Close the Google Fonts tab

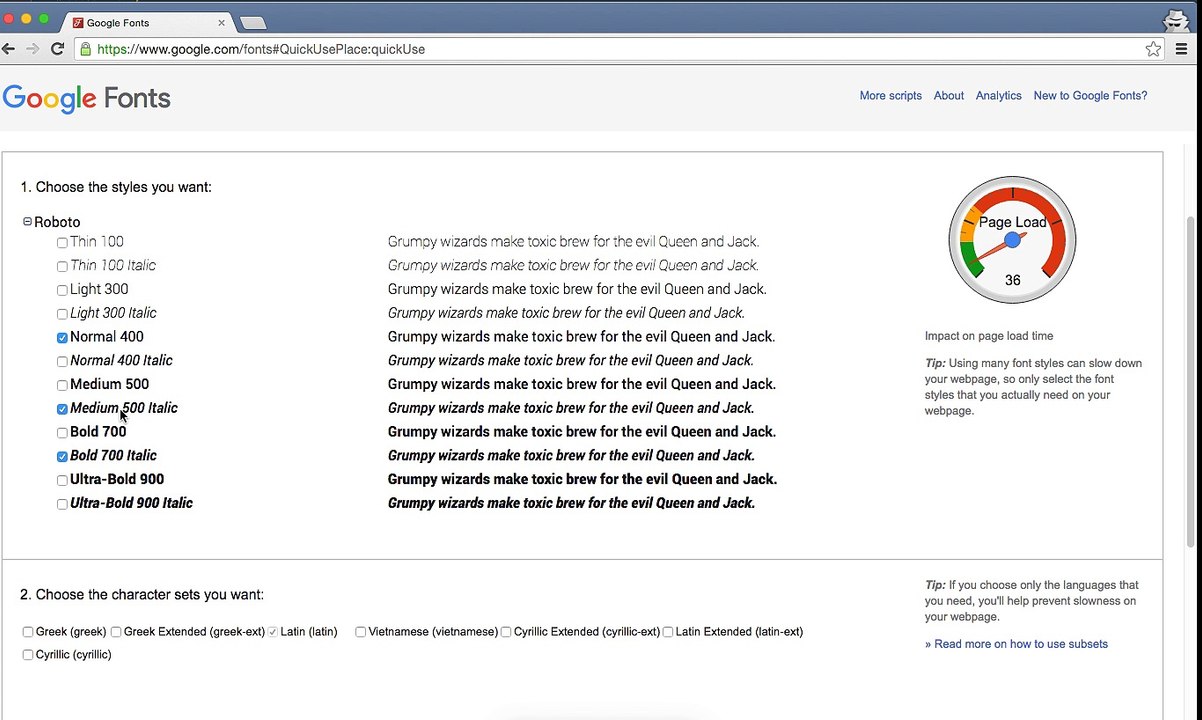click(x=220, y=22)
